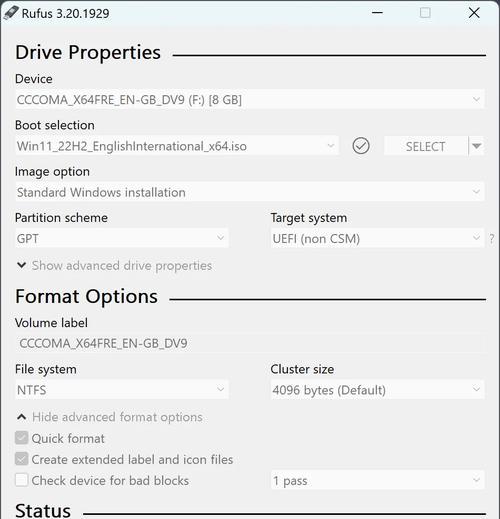Viewport: 500px width, 519px height.
Task: Toggle the Quick format checkbox
Action: pyautogui.click(x=21, y=438)
